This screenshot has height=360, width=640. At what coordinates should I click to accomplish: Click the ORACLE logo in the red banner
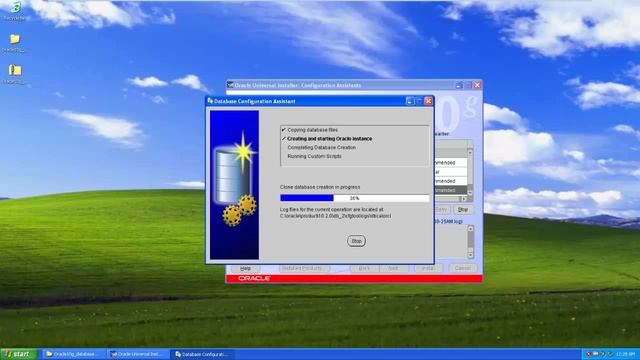coord(254,278)
